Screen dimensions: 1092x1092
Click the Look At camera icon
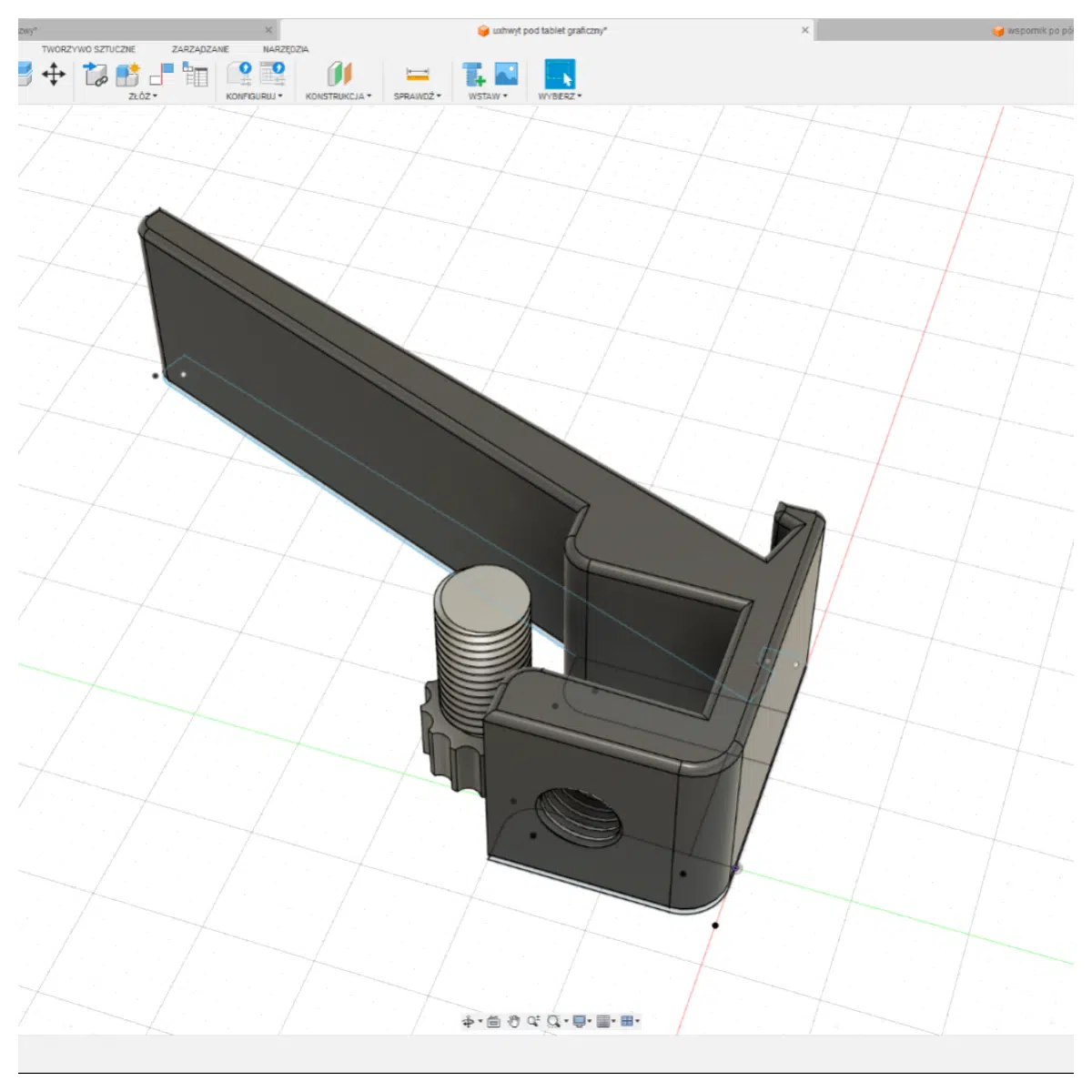(493, 1021)
